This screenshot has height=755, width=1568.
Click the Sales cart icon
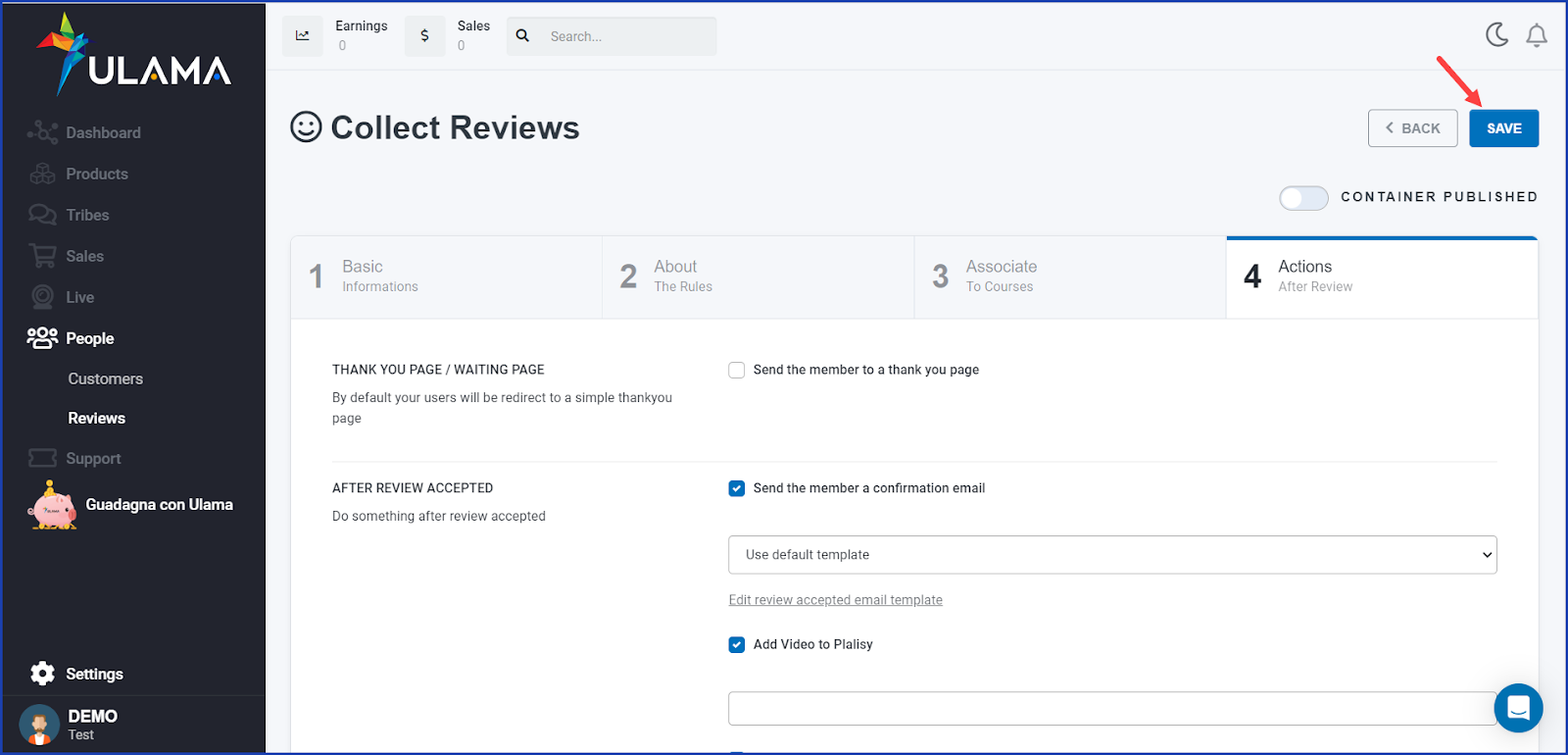[42, 256]
